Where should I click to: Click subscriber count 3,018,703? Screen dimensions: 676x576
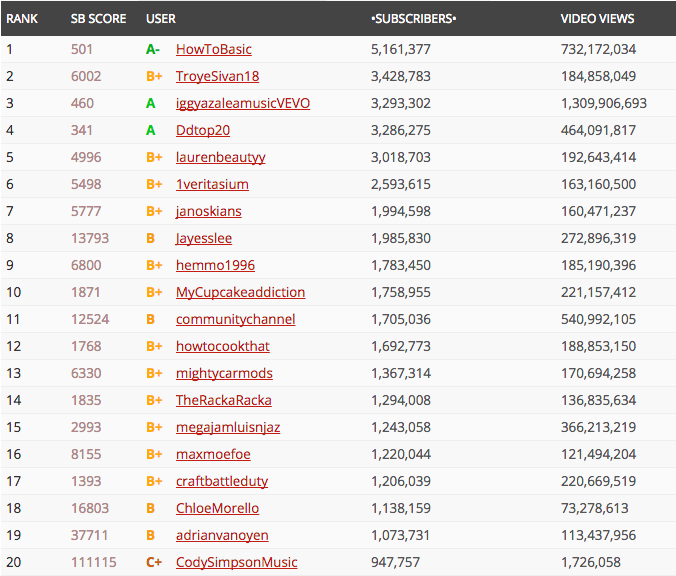tap(401, 157)
